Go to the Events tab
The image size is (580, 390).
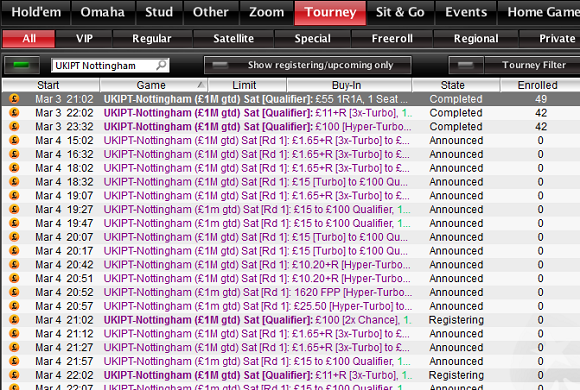point(466,13)
